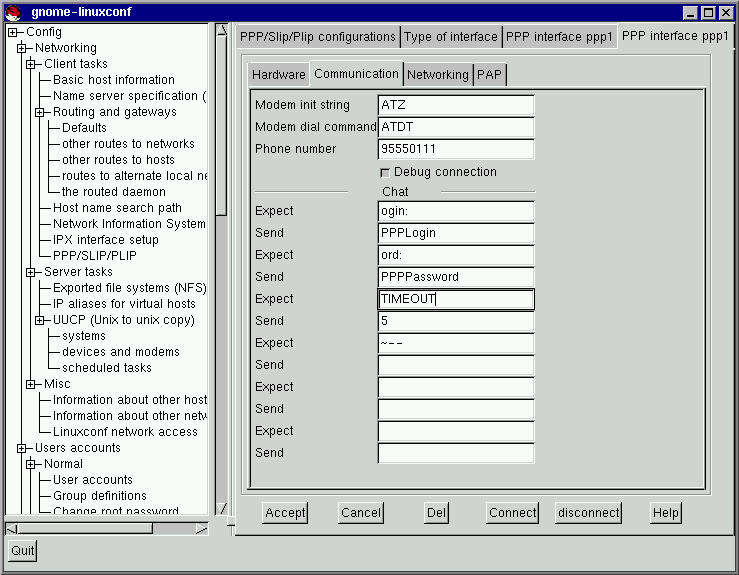The height and width of the screenshot is (575, 739).
Task: Enable the Debug connection checkbox
Action: 385,173
